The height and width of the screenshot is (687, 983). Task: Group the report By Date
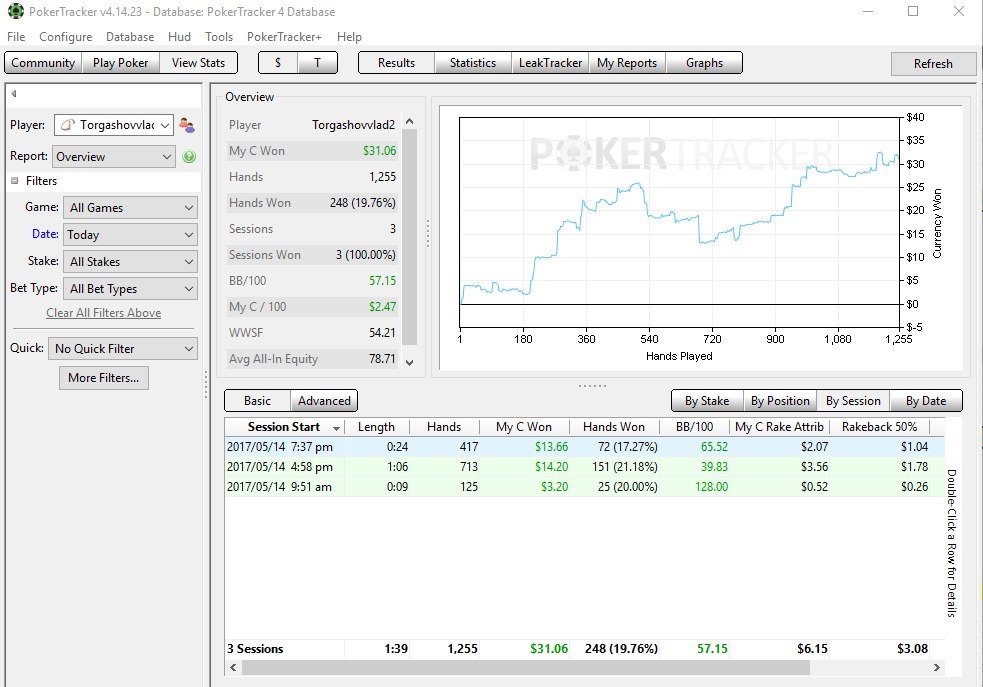point(926,401)
